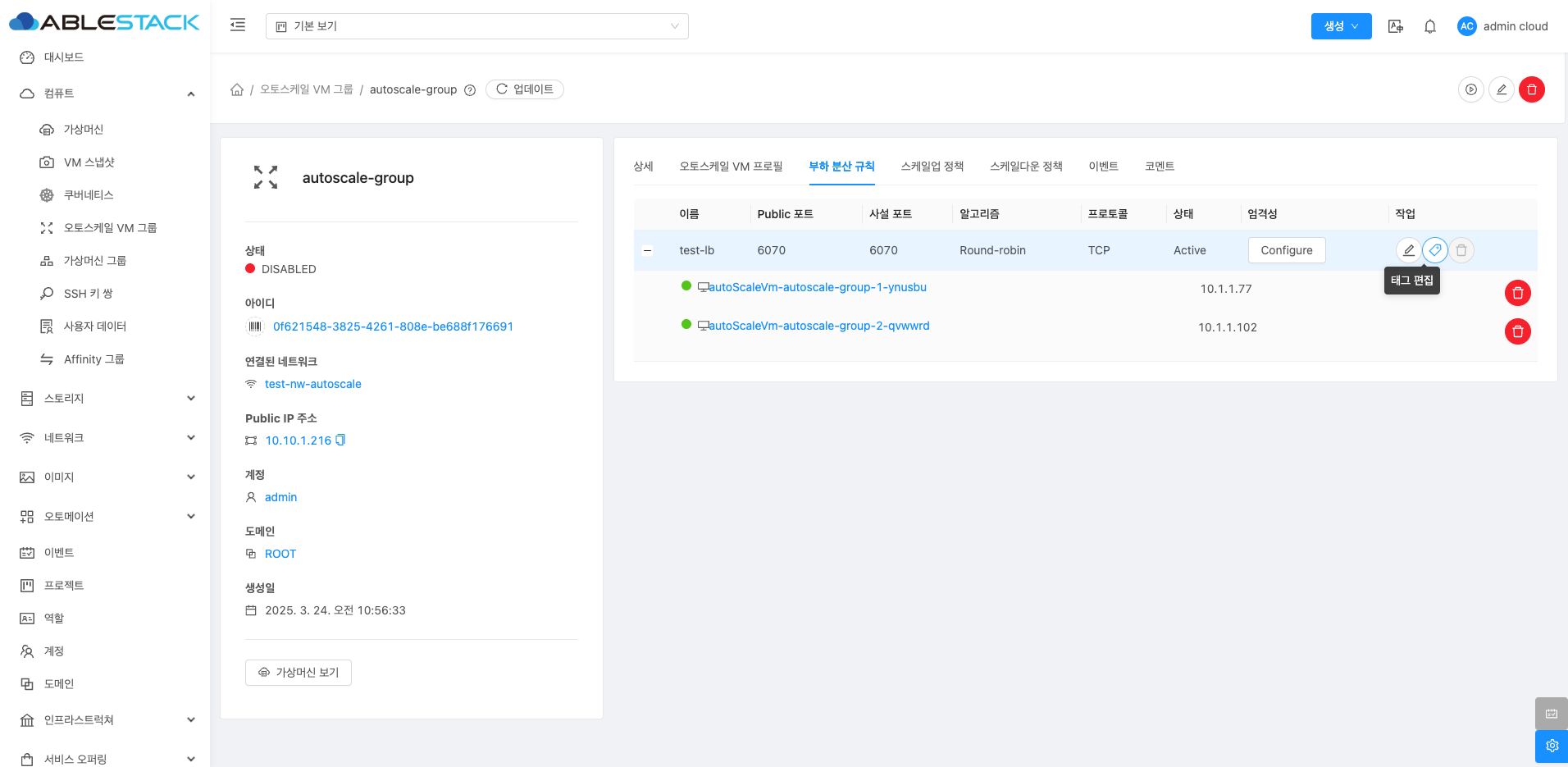Open the 생성 create dropdown button
Screen dimensions: 1568x767
(x=1340, y=26)
